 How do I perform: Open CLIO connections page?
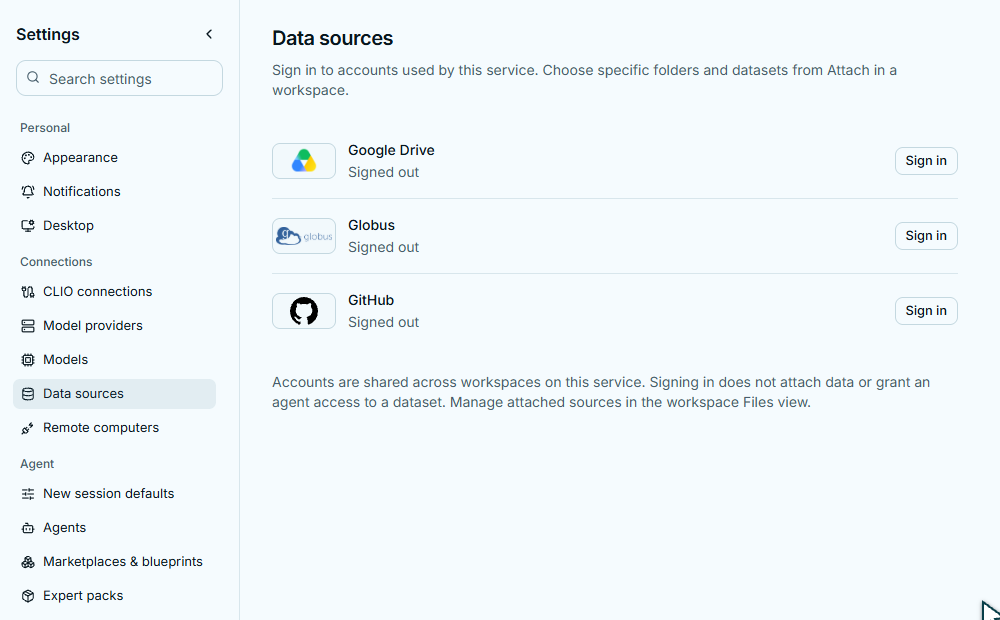click(115, 292)
